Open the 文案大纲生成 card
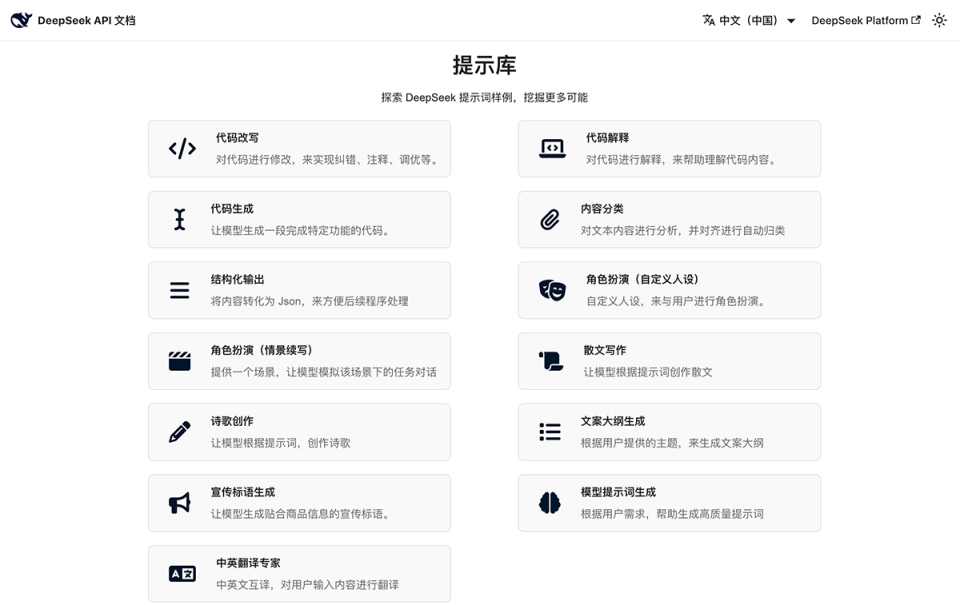This screenshot has height=605, width=960. (669, 432)
